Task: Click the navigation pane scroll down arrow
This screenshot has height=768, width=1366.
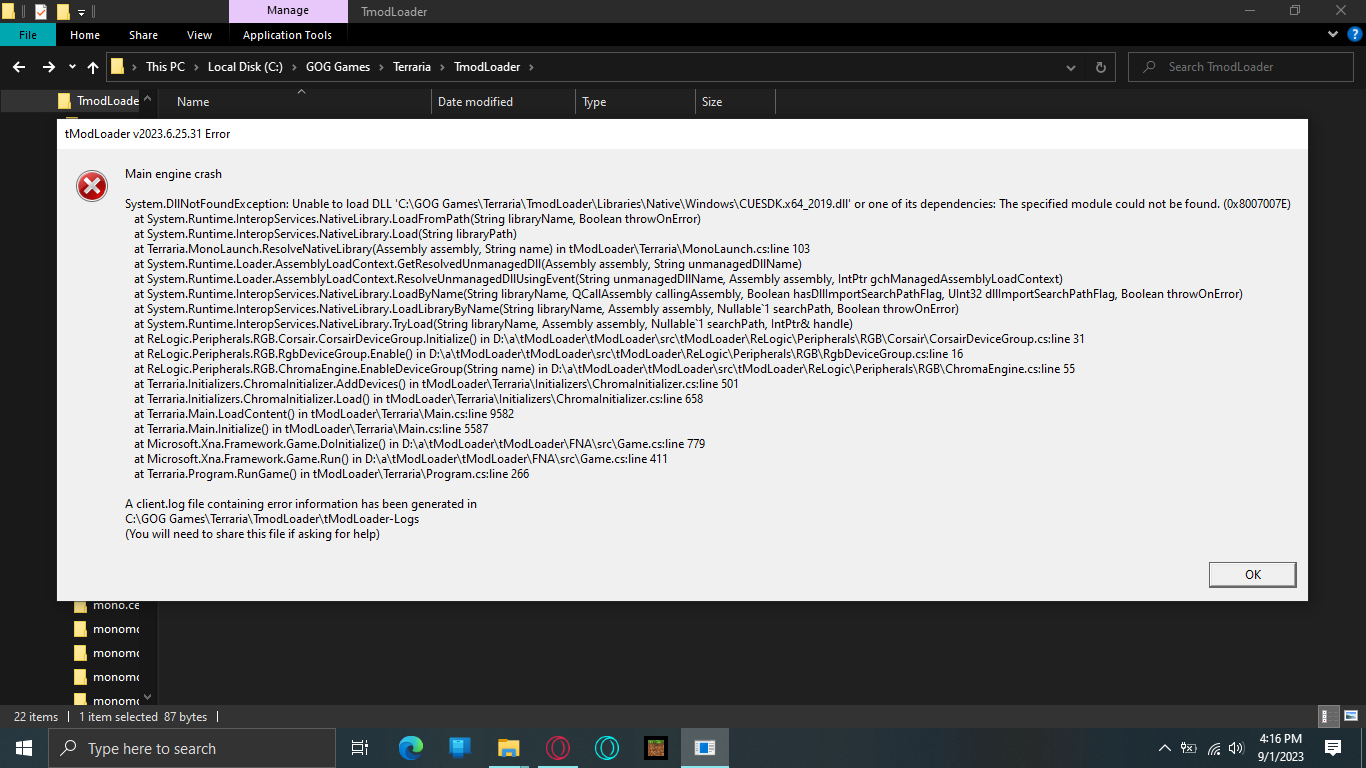Action: (148, 697)
